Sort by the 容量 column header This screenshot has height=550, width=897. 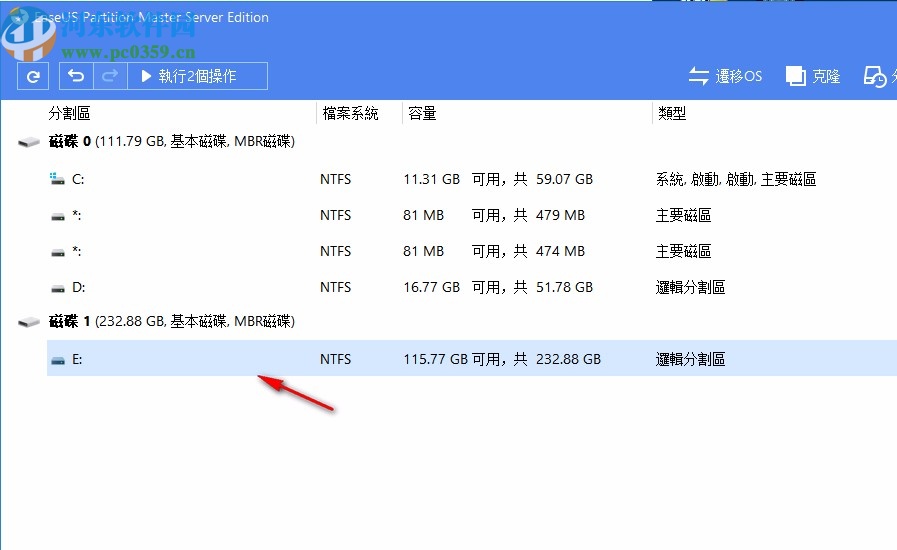click(422, 113)
